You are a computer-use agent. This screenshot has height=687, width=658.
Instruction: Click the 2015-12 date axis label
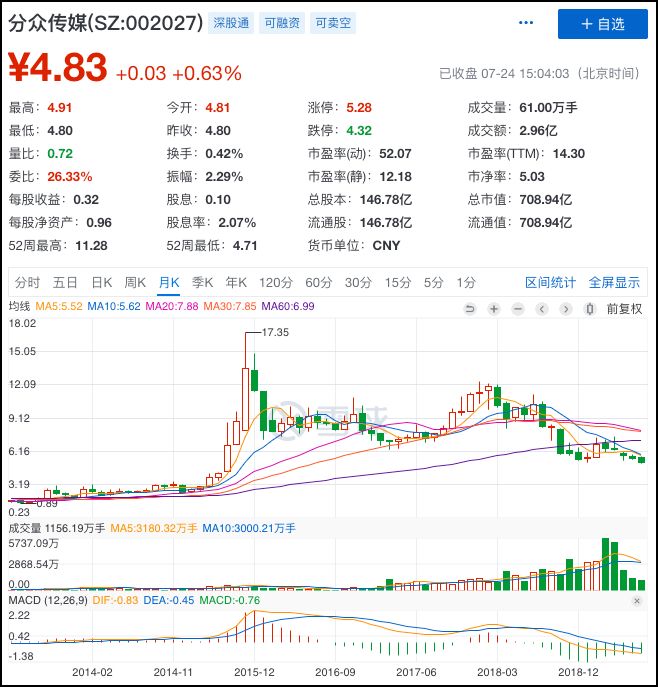click(254, 672)
